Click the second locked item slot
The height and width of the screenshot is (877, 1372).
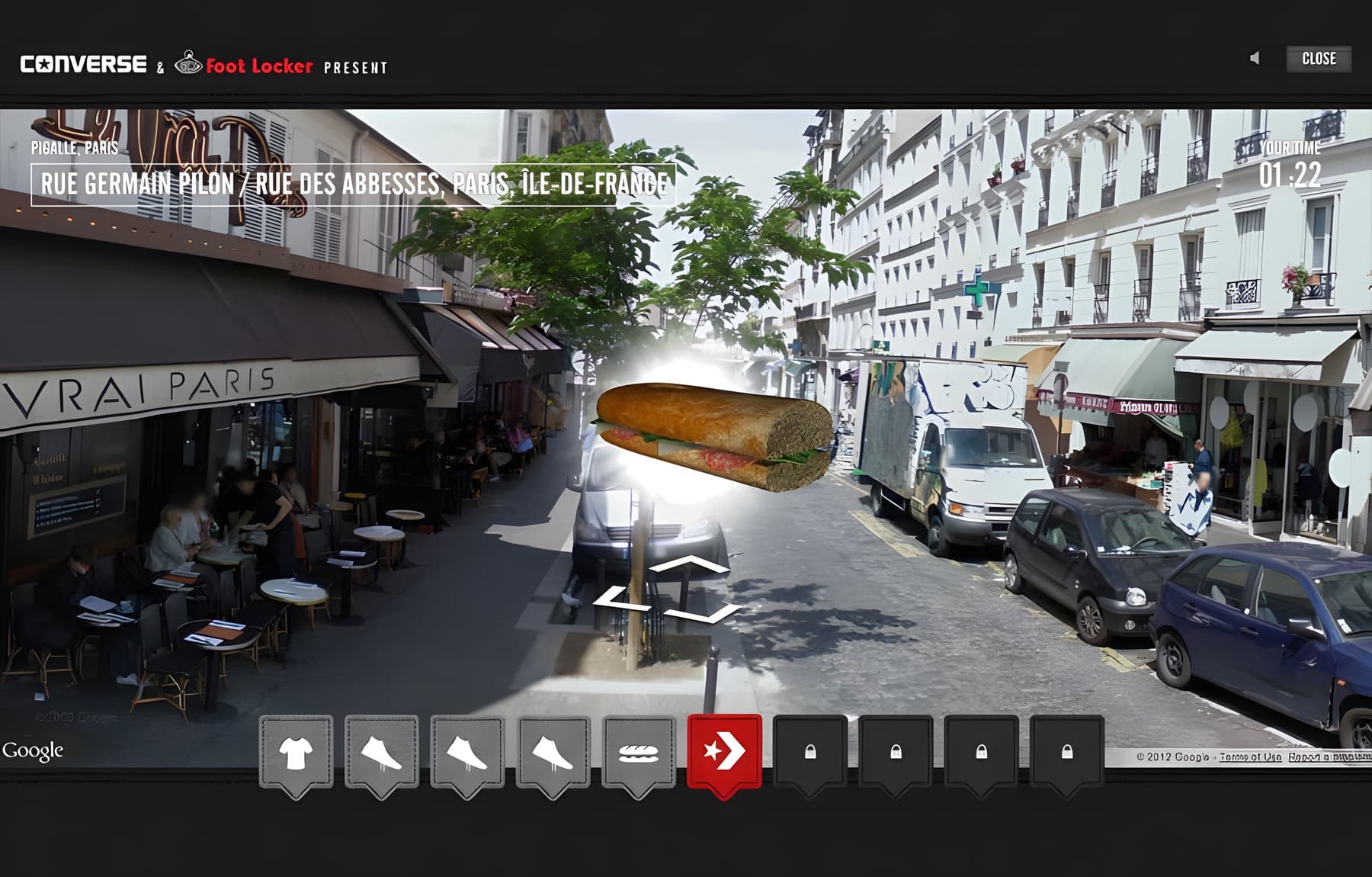896,753
